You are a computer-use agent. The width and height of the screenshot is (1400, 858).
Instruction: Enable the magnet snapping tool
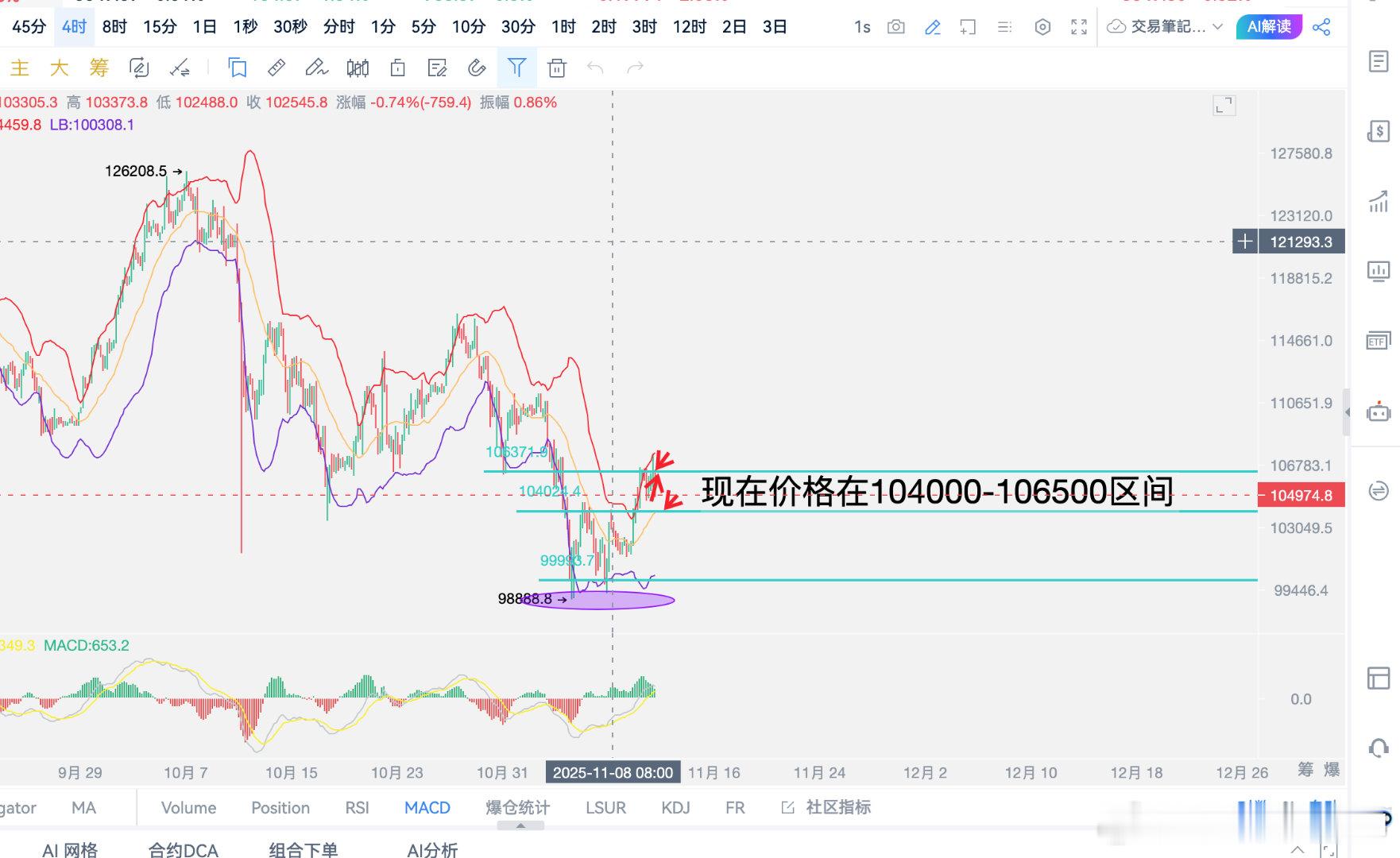coord(477,68)
